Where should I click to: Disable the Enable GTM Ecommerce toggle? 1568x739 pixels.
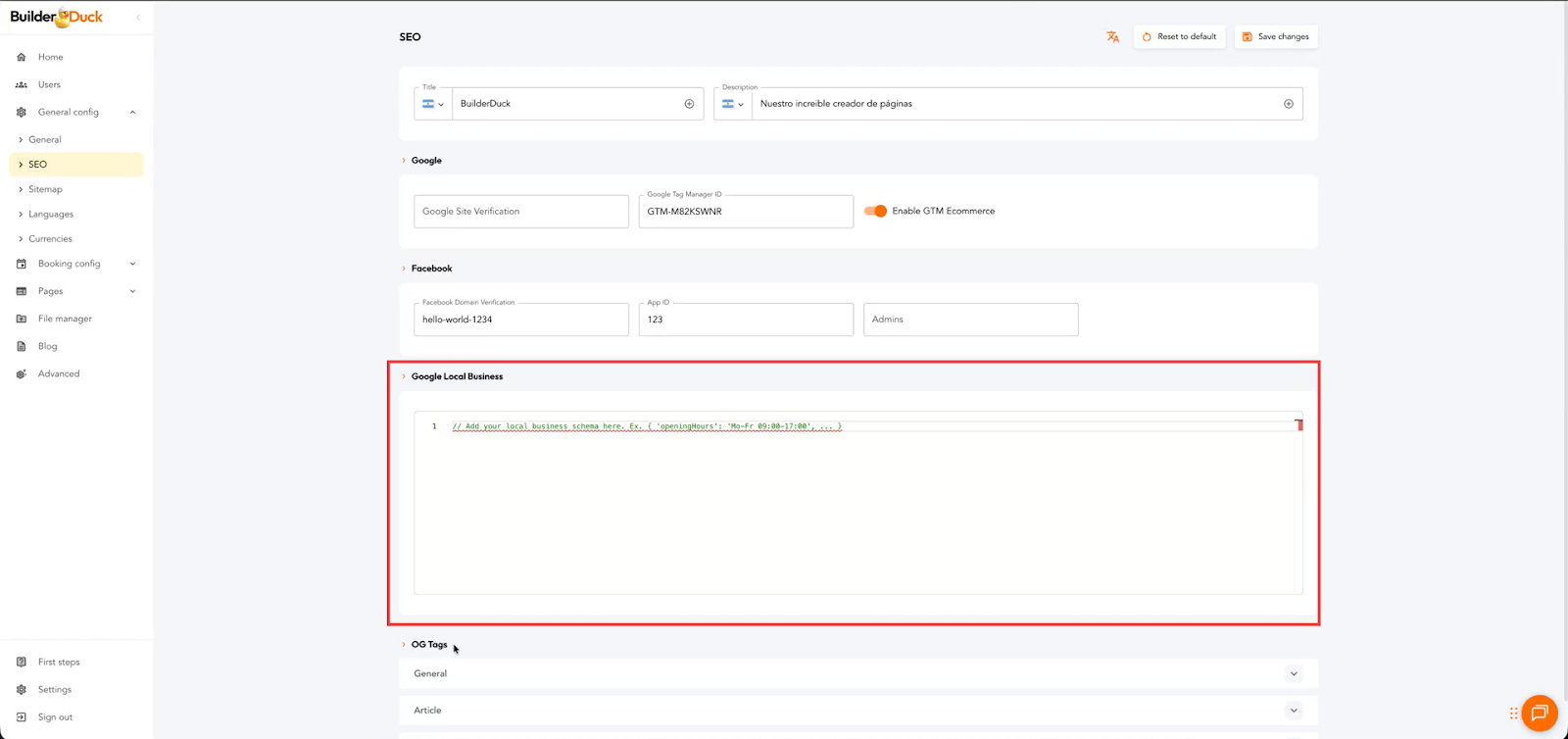coord(875,211)
